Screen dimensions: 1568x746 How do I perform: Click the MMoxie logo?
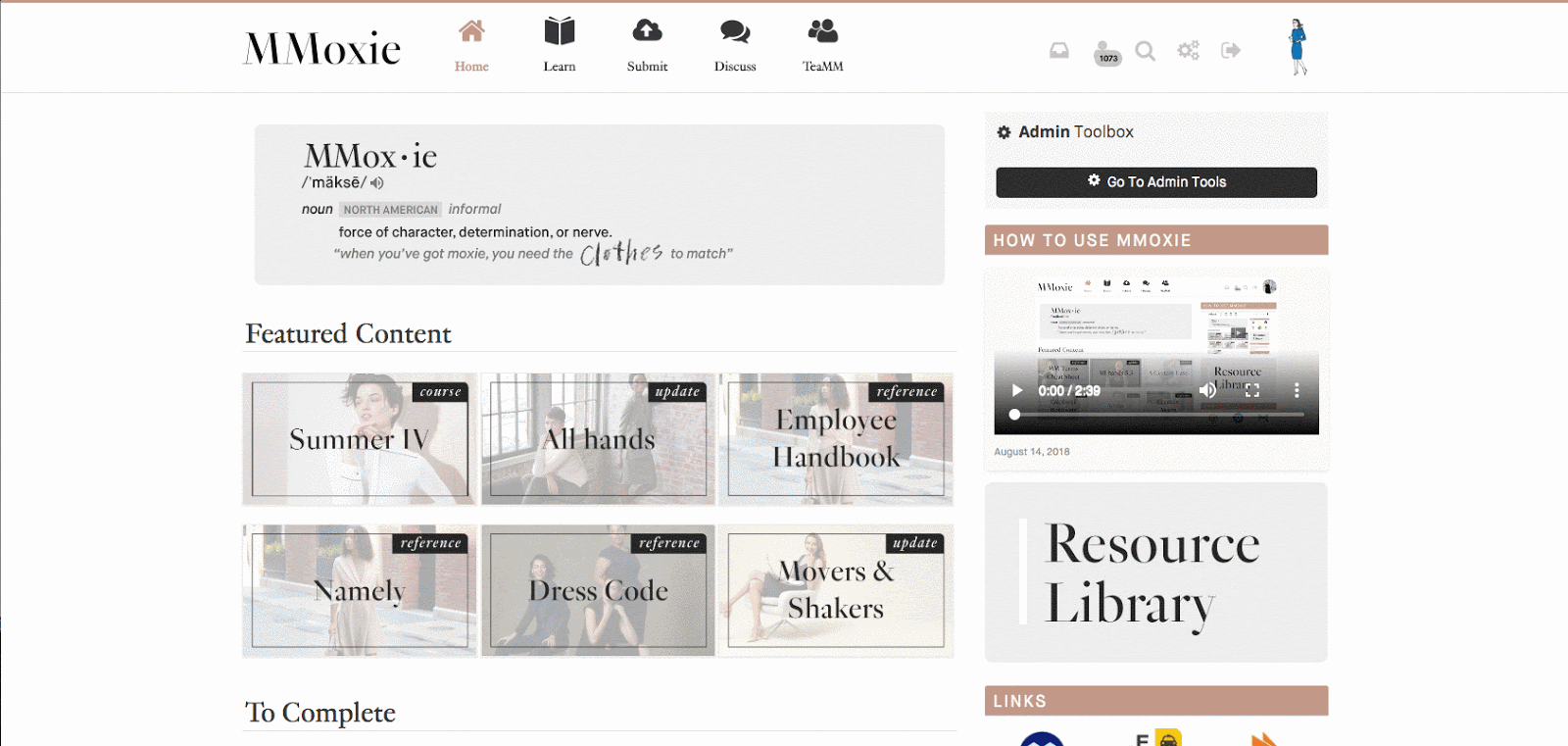tap(322, 48)
